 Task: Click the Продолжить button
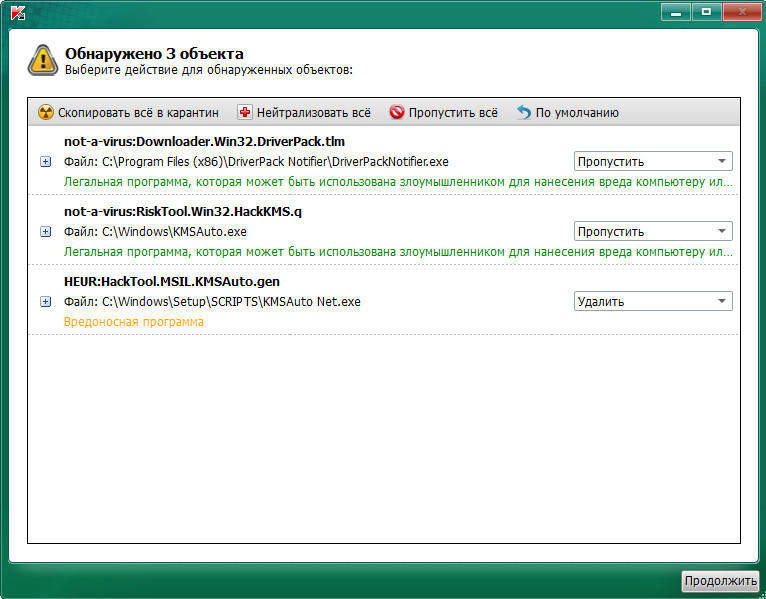click(721, 581)
